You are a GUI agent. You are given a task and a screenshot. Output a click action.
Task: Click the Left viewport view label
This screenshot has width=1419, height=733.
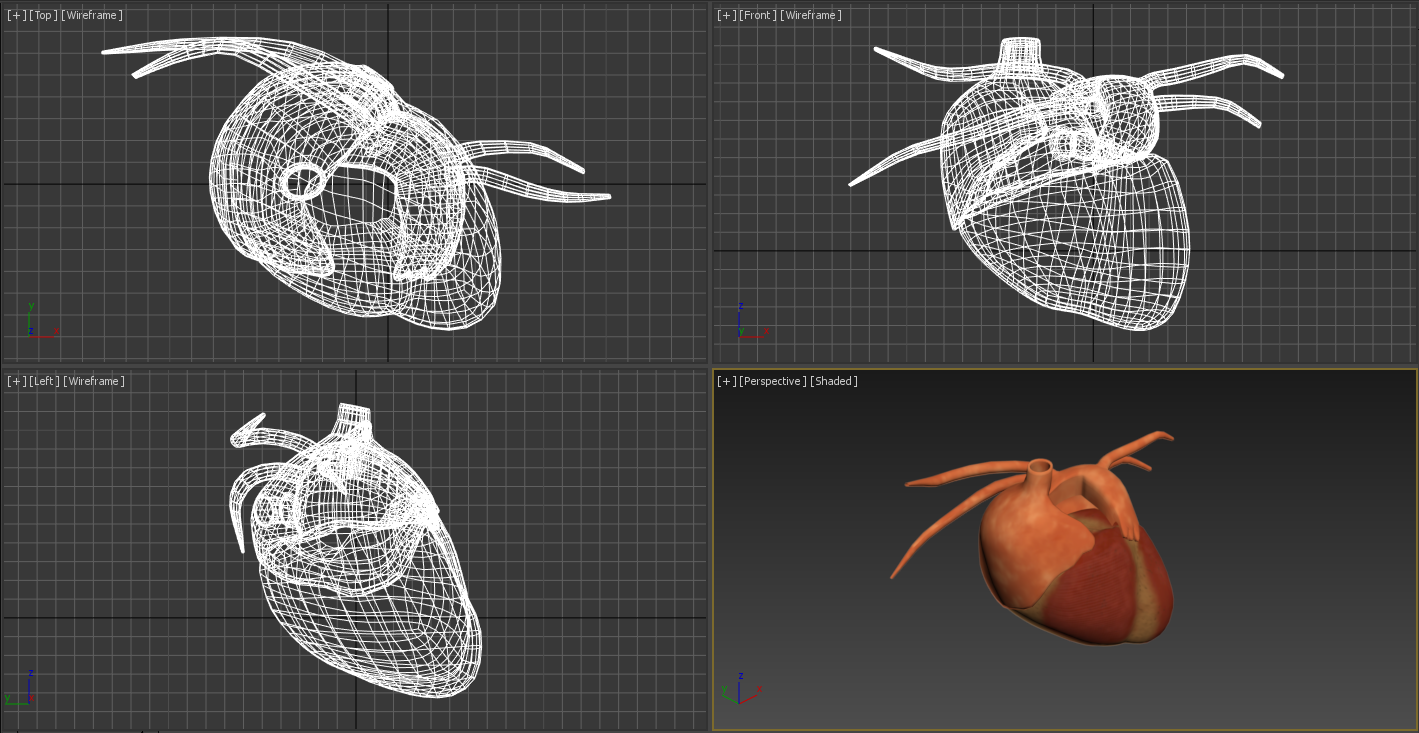pyautogui.click(x=44, y=381)
